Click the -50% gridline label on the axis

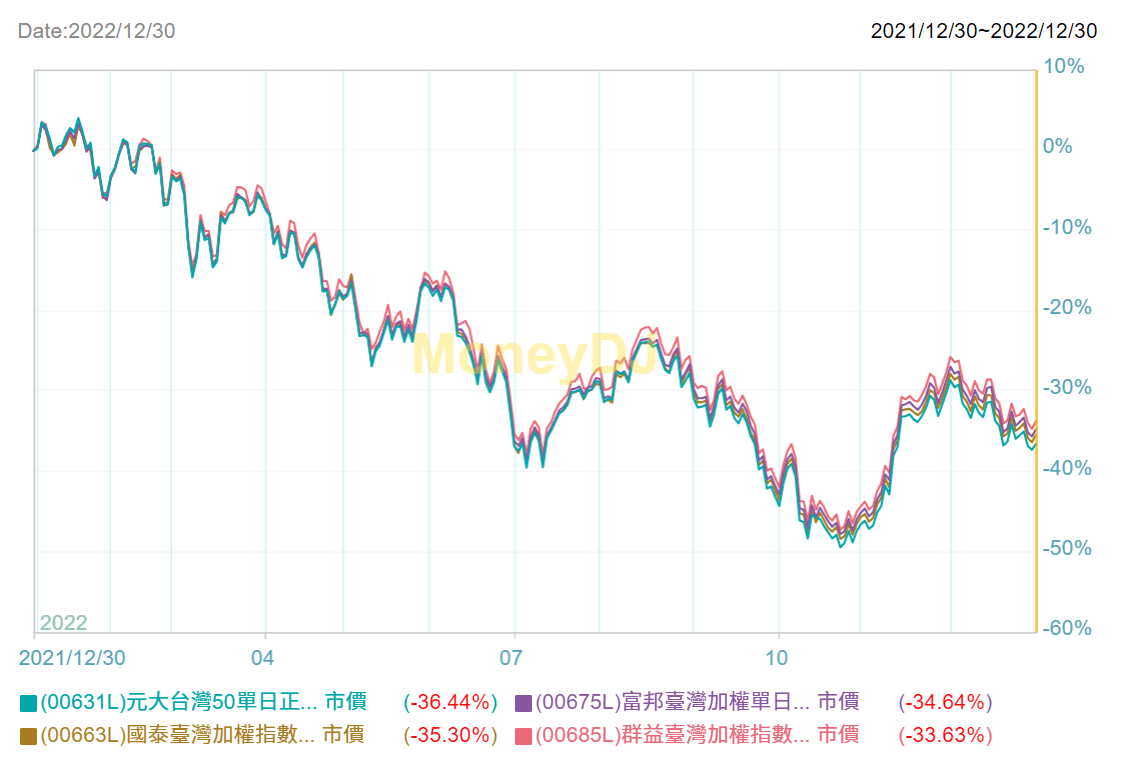pos(1065,547)
